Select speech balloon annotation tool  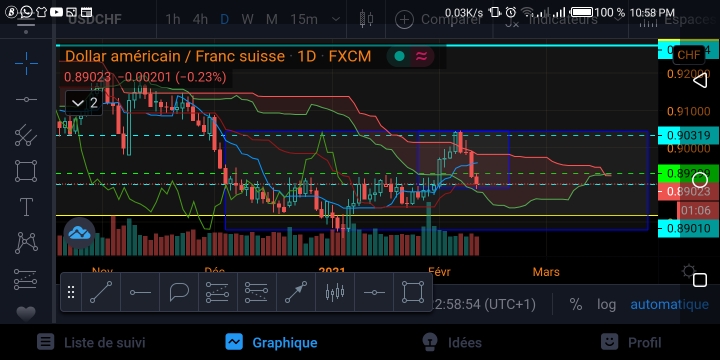coord(179,292)
